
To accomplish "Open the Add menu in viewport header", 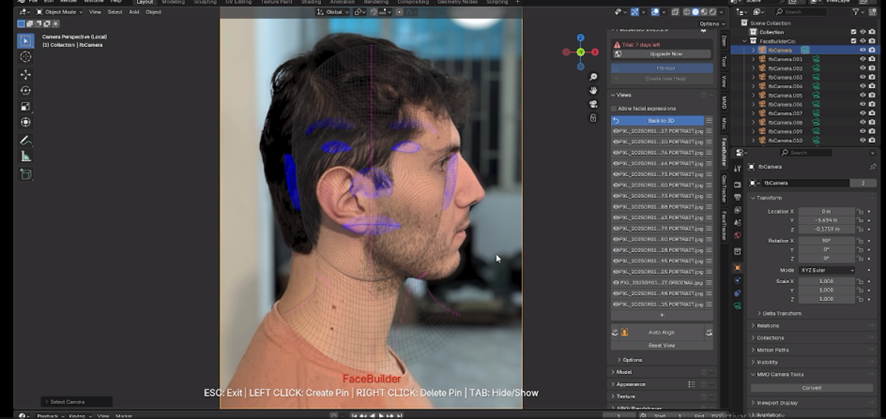I will coord(133,12).
